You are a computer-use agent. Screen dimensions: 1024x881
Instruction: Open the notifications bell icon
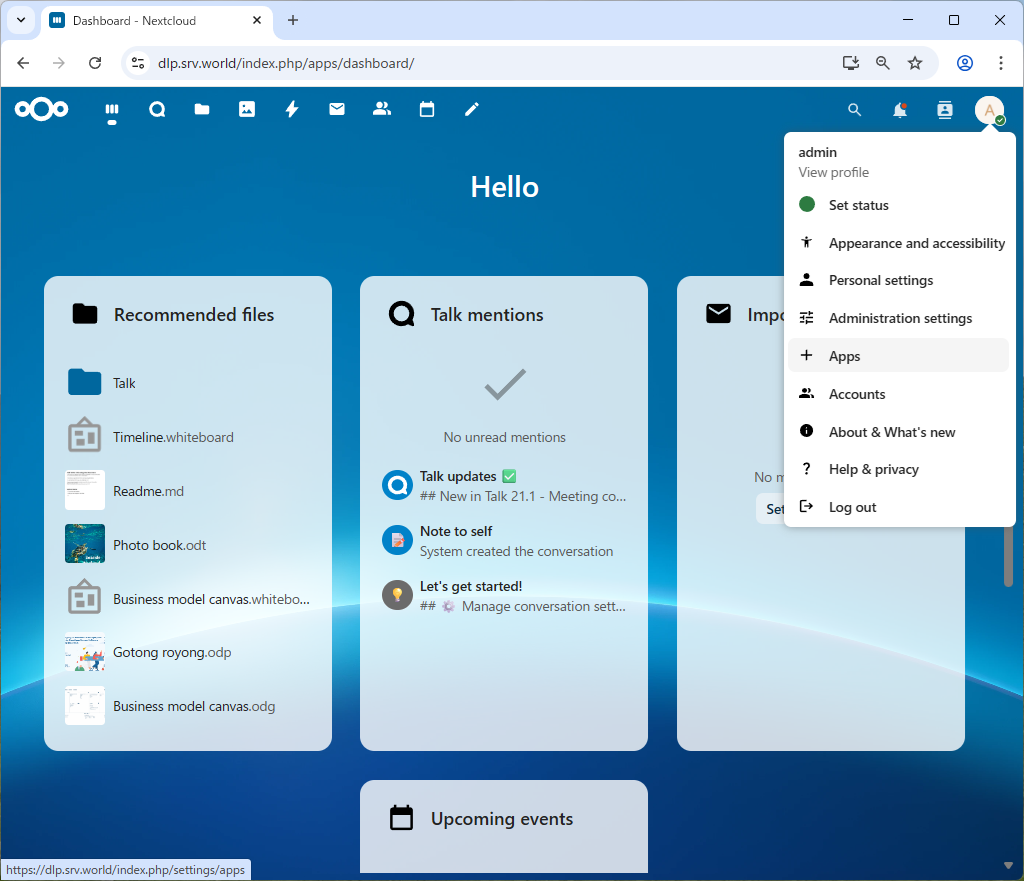[x=900, y=110]
